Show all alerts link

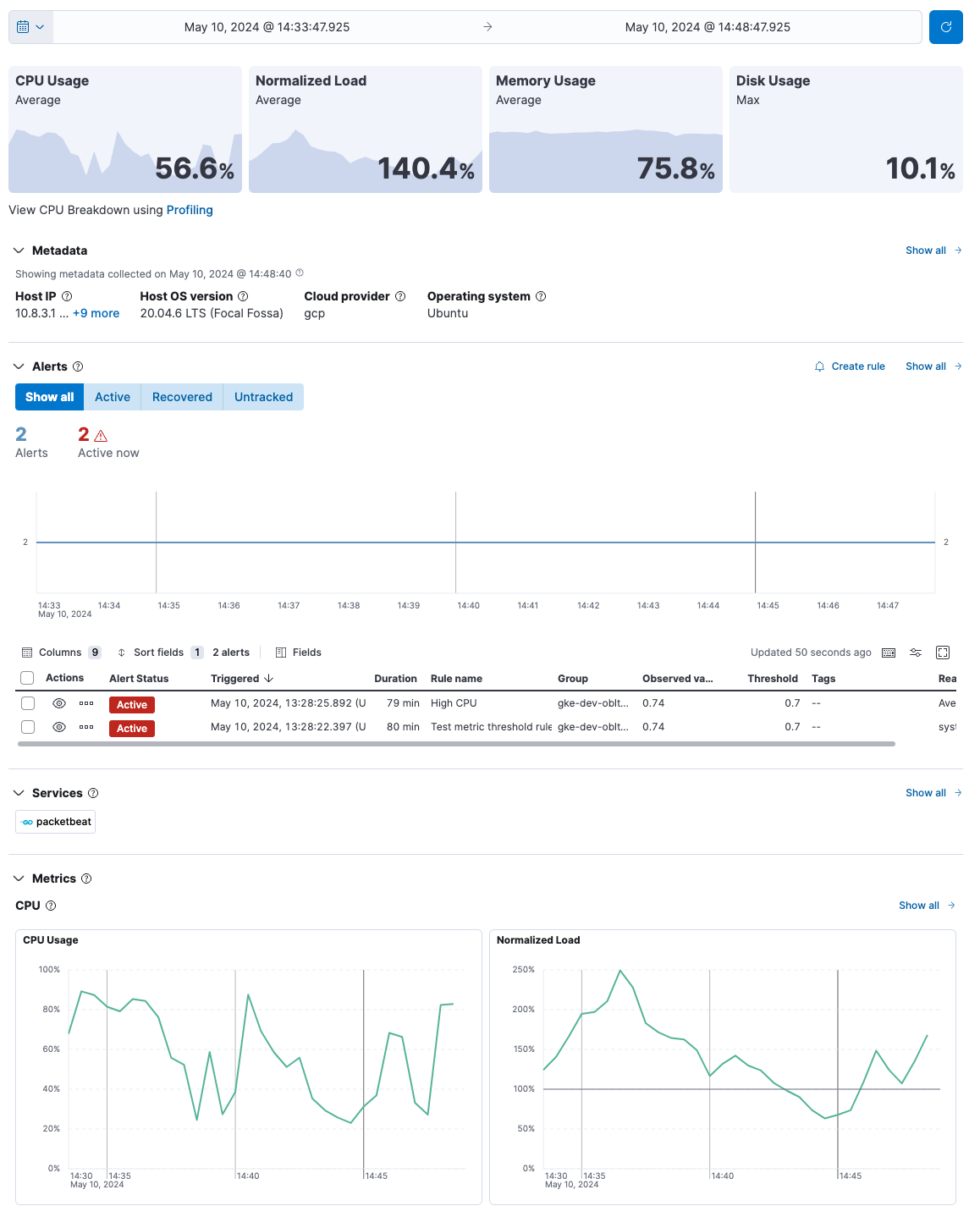pyautogui.click(x=933, y=366)
